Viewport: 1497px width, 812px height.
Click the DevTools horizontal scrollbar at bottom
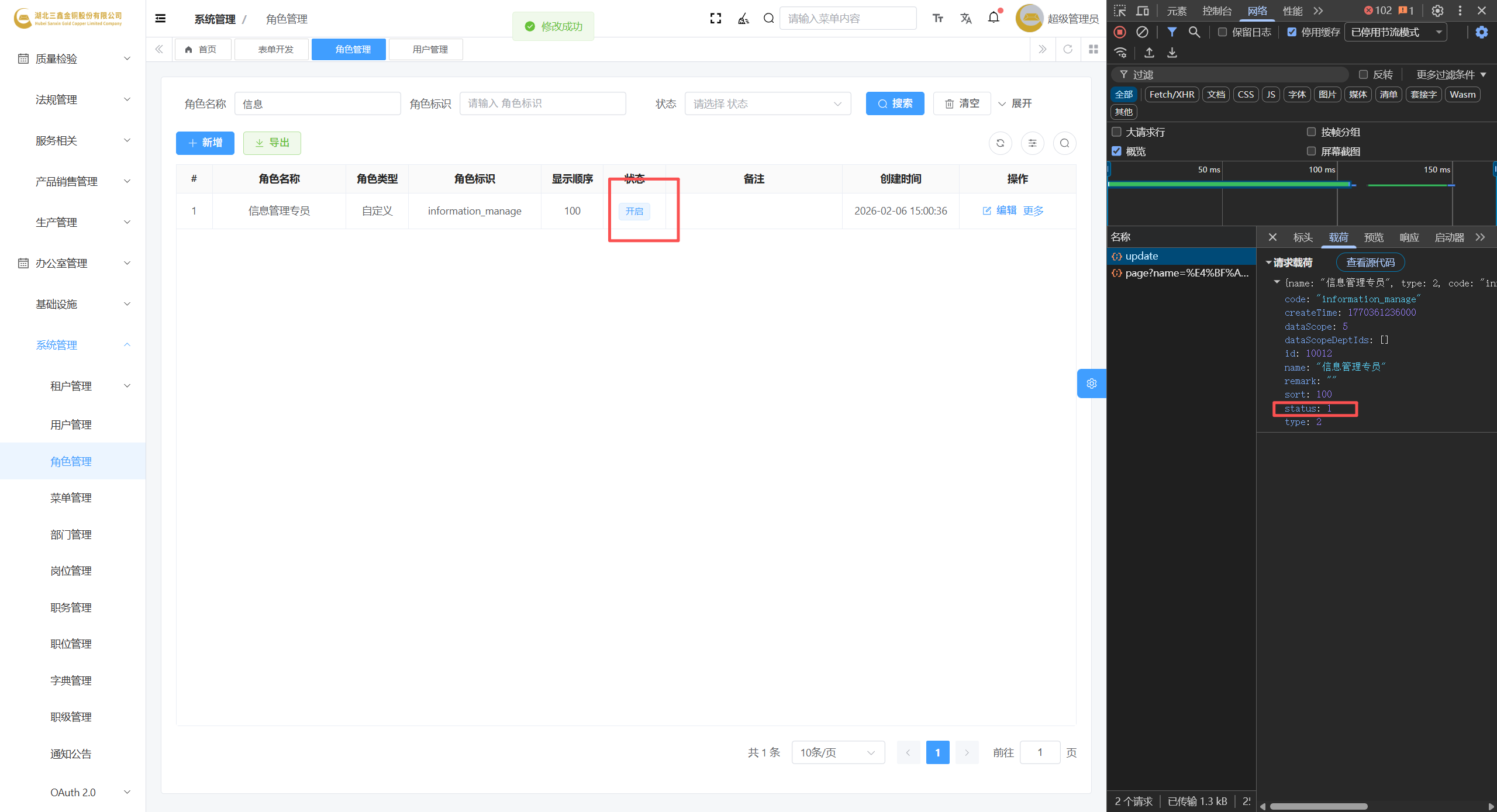pyautogui.click(x=1319, y=806)
